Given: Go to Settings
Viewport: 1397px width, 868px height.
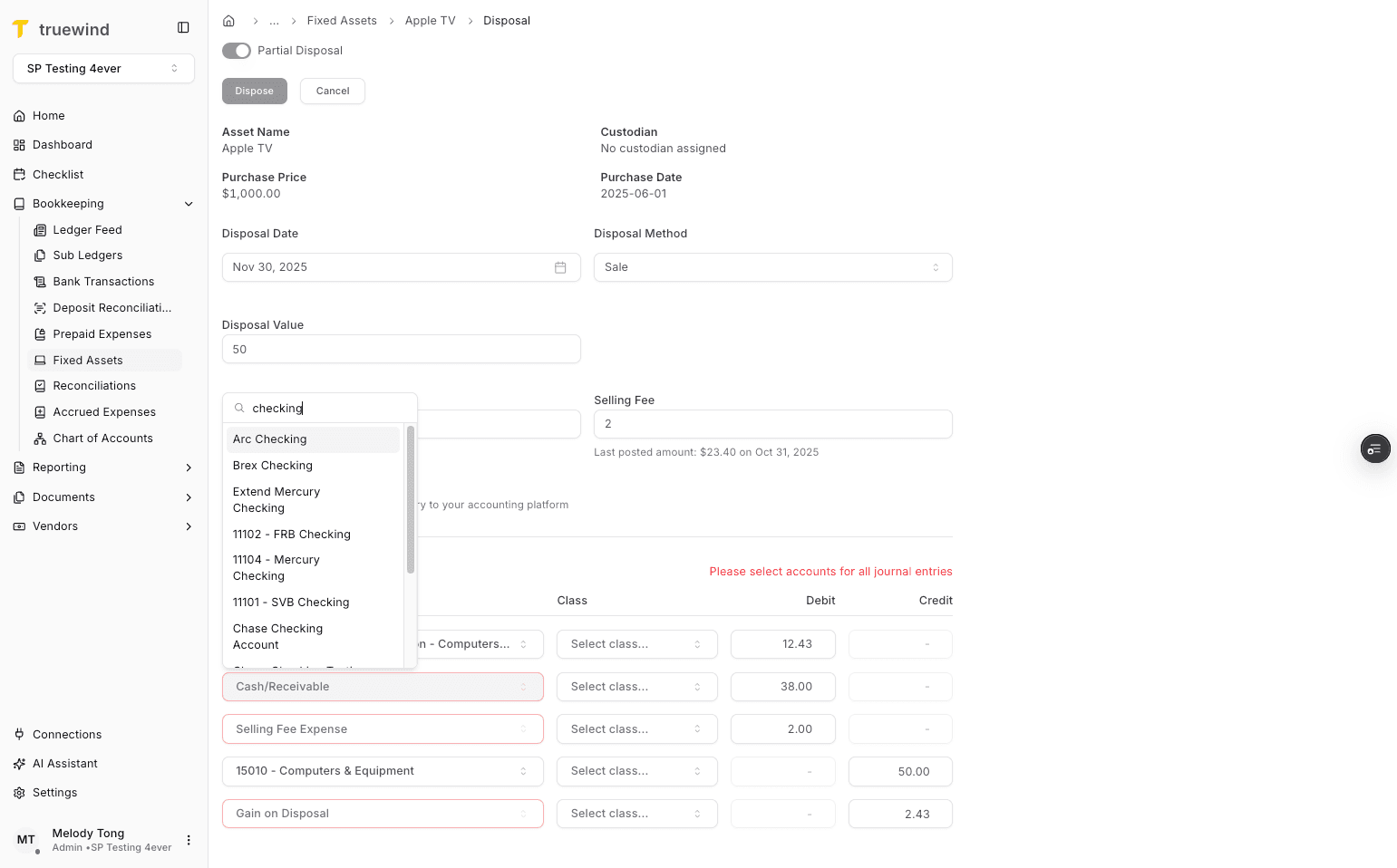Looking at the screenshot, I should click(55, 792).
